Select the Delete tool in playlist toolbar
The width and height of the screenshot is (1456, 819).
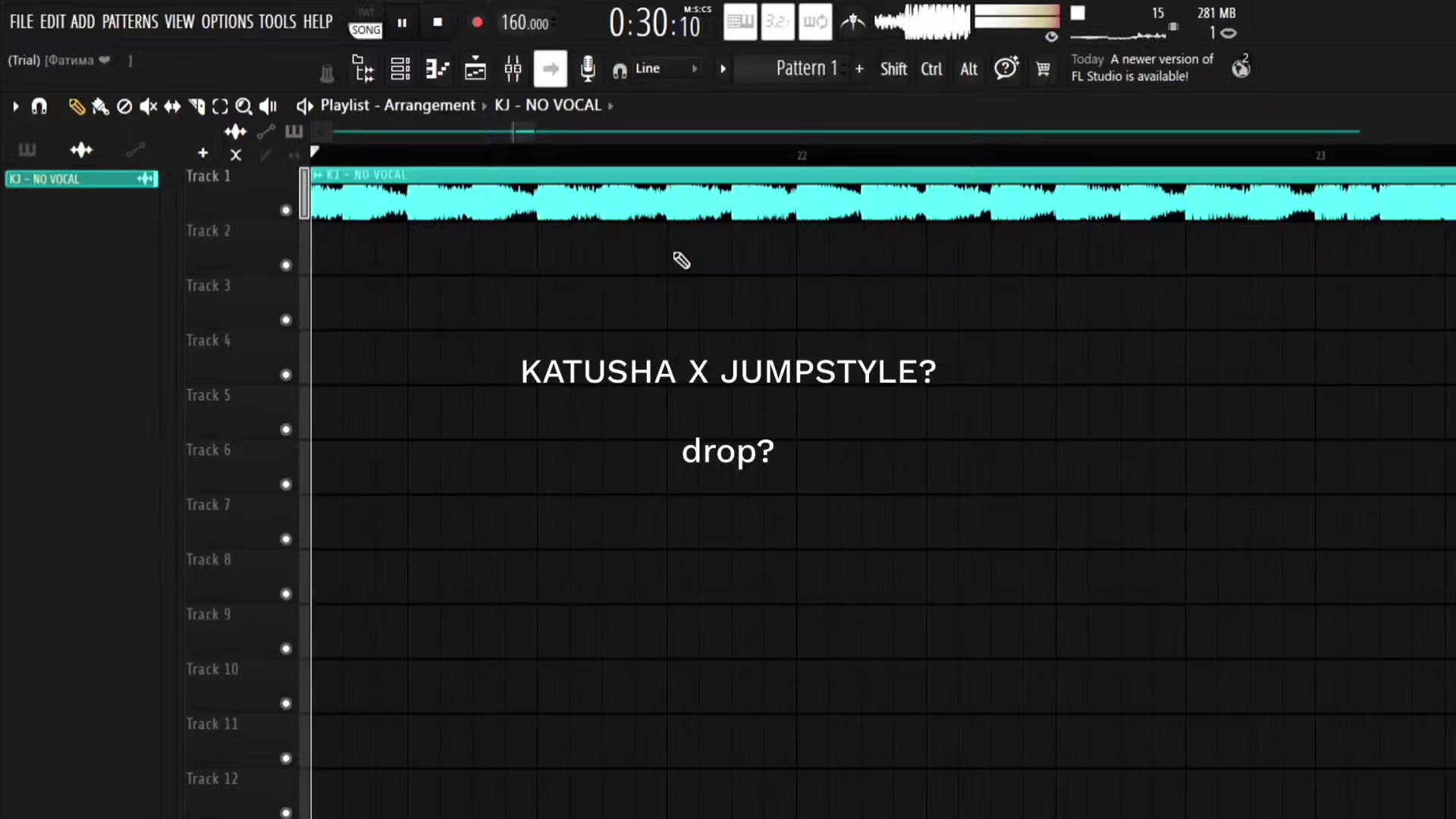coord(124,106)
